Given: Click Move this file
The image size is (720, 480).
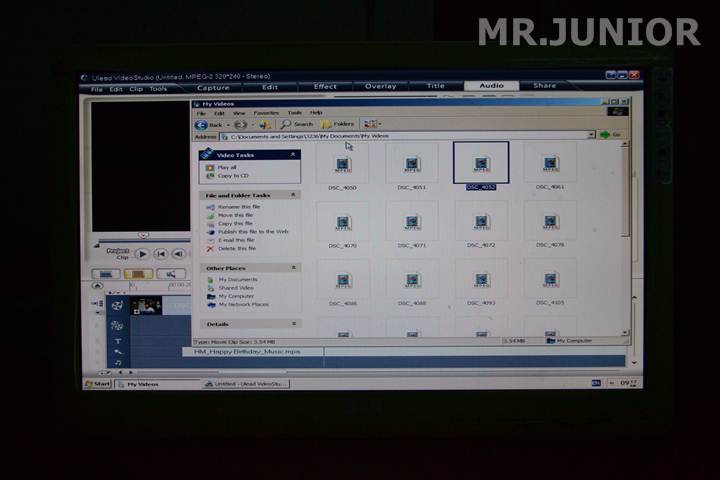Looking at the screenshot, I should tap(236, 215).
